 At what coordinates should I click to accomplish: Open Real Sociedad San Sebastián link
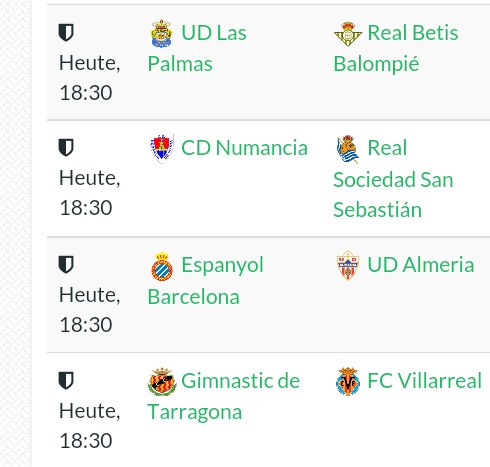tap(393, 178)
